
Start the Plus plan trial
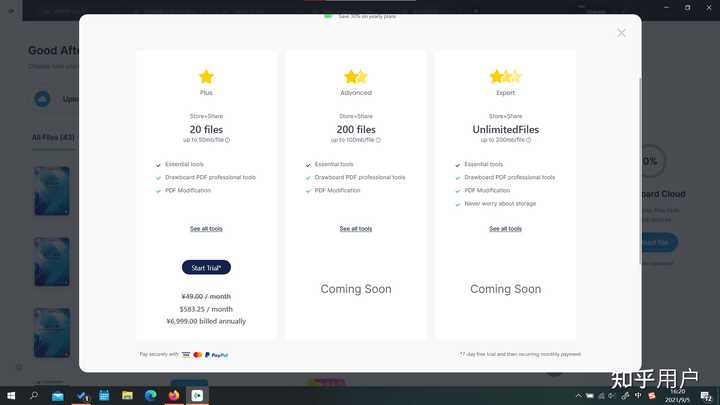click(206, 267)
